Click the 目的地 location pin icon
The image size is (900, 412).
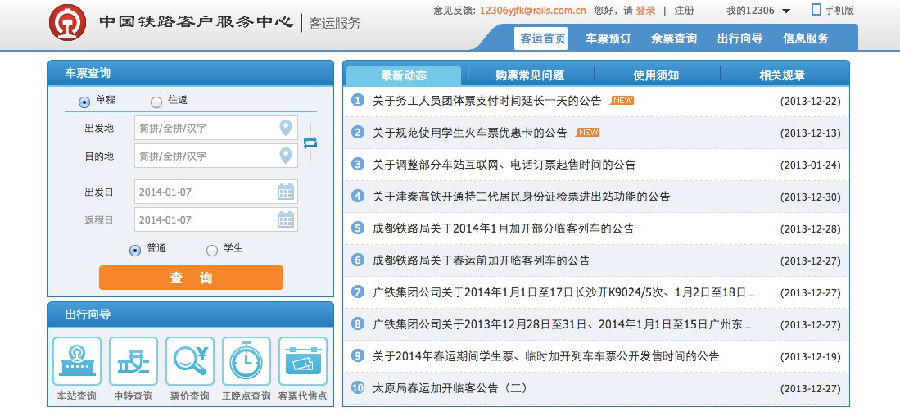click(x=285, y=156)
